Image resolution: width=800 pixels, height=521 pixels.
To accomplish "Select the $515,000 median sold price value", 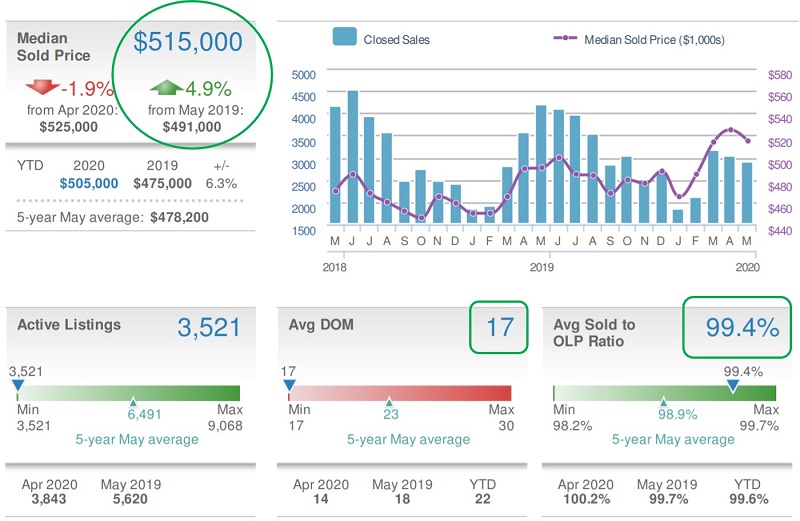I will tap(188, 42).
